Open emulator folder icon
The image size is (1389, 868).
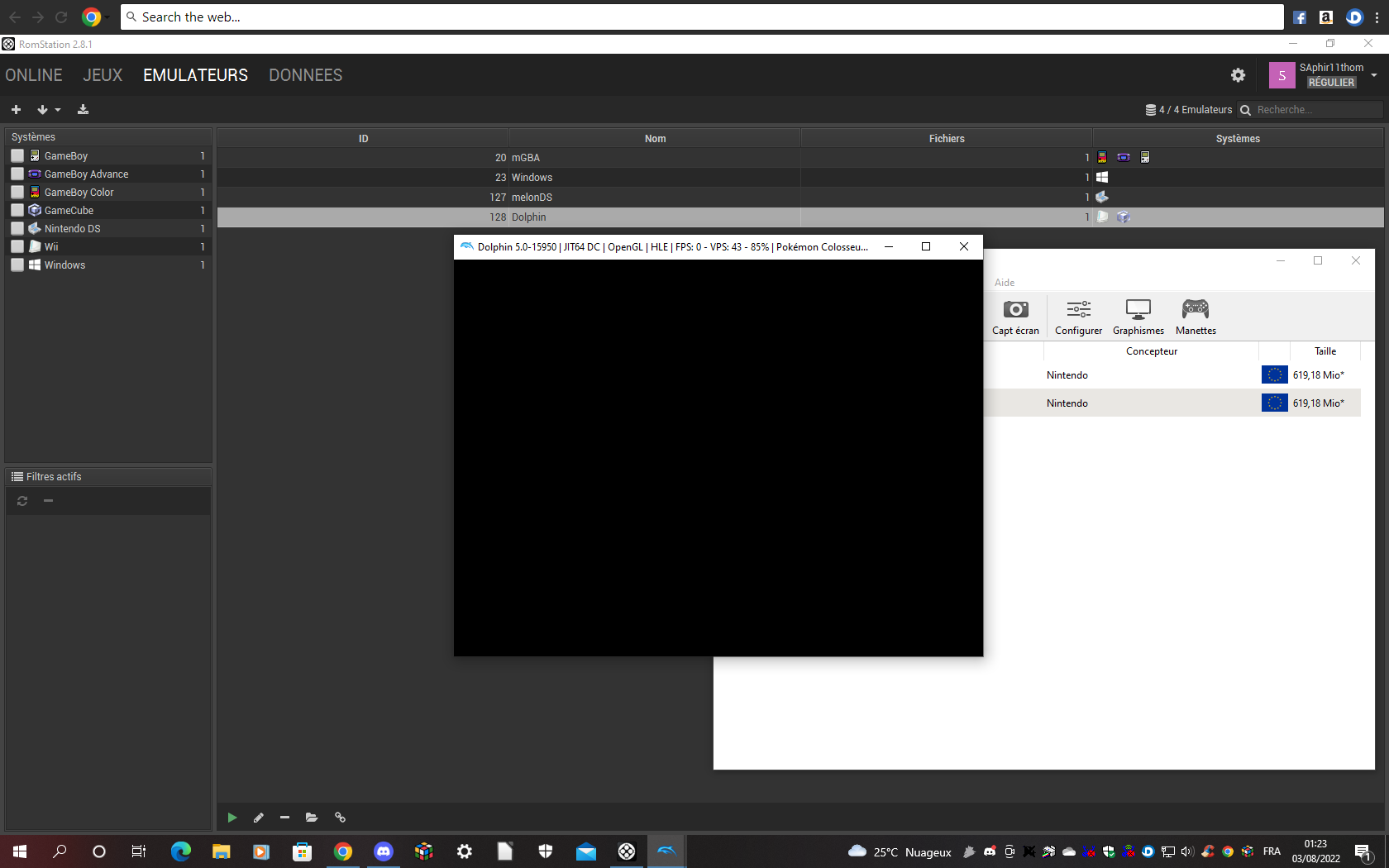click(312, 818)
